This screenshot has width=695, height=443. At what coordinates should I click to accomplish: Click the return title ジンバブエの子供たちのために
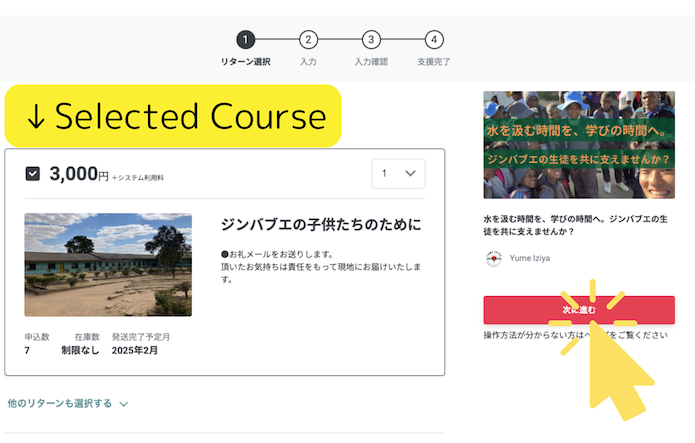(320, 224)
